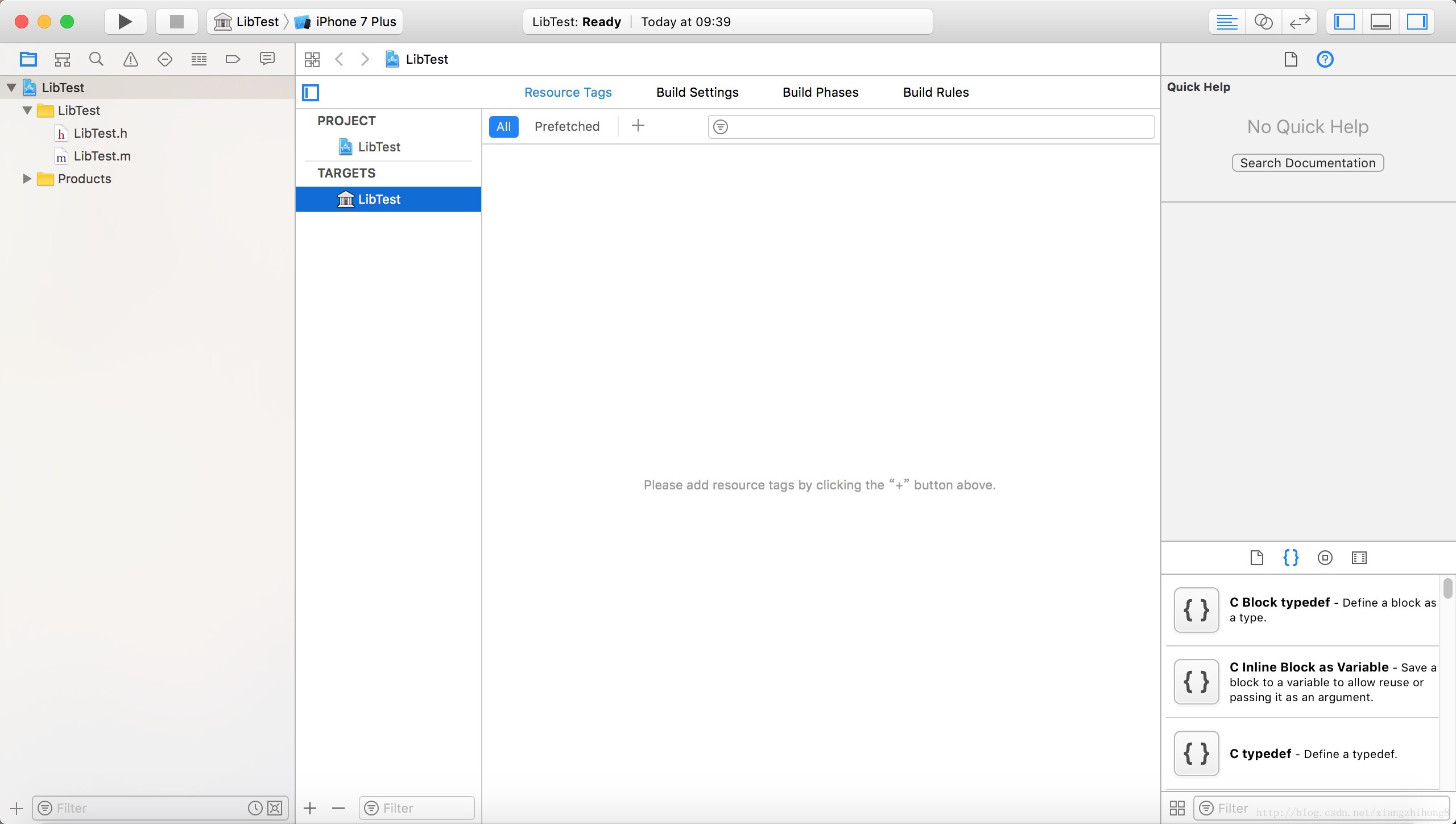Show the Assistant editor
This screenshot has width=1456, height=824.
[1263, 22]
